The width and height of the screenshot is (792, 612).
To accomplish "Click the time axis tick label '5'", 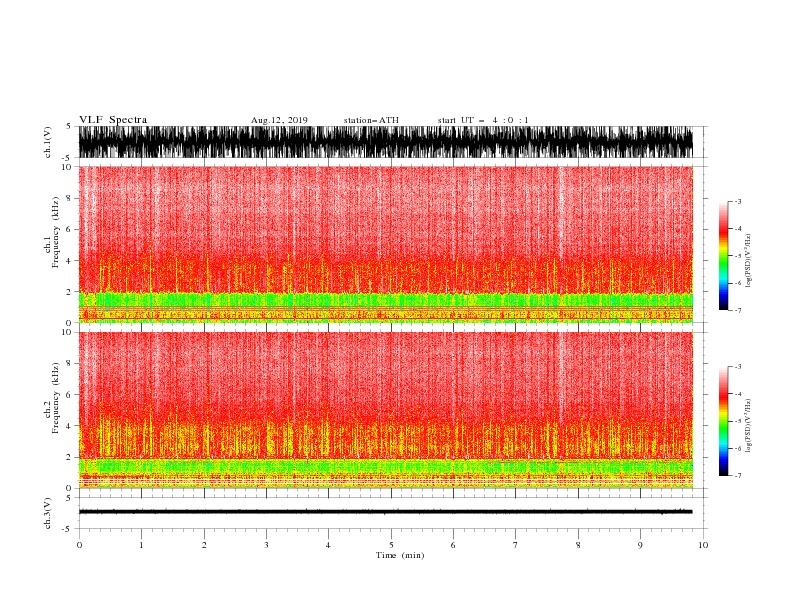I will coord(391,545).
